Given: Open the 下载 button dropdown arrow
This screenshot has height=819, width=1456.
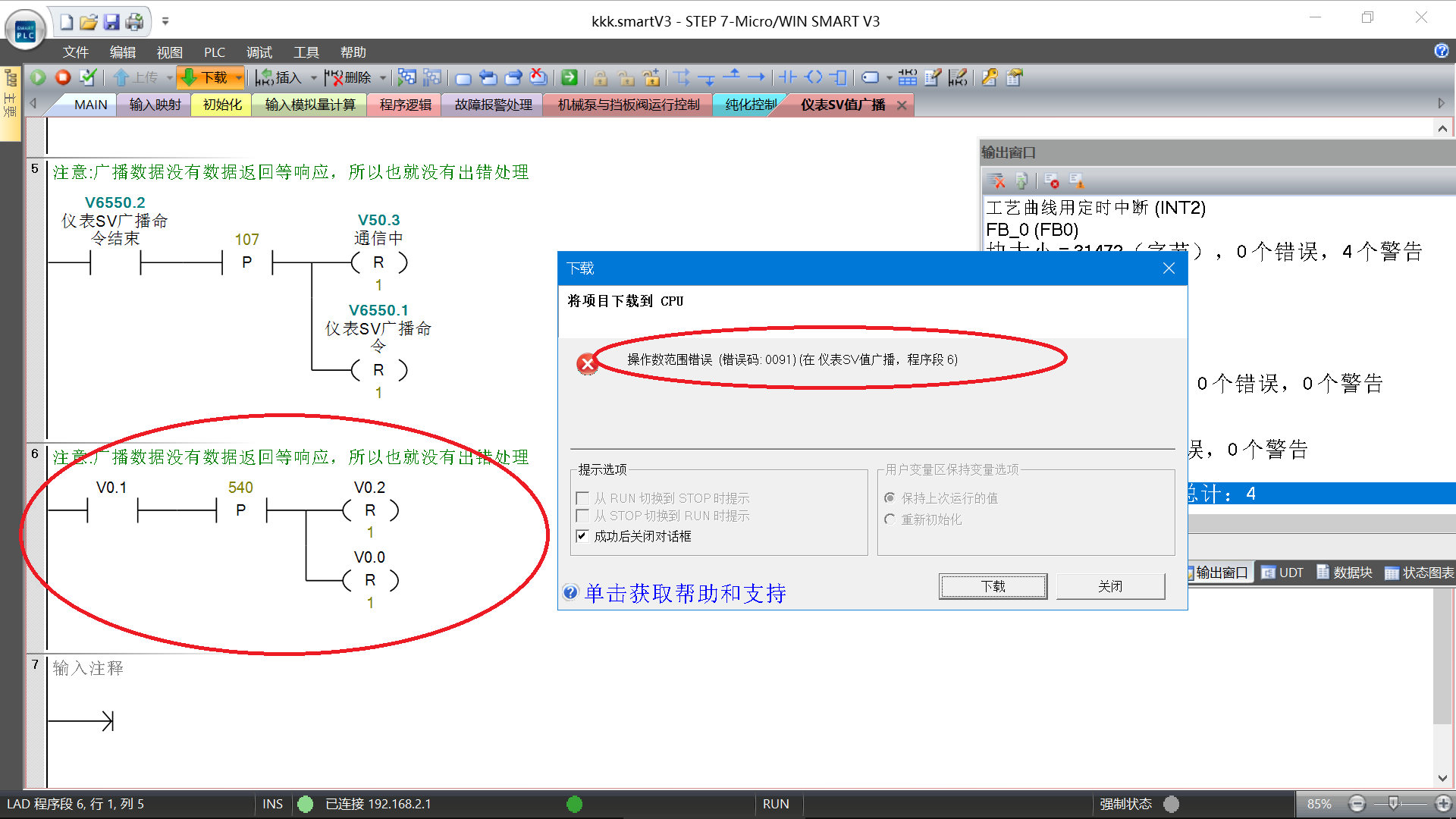Looking at the screenshot, I should (238, 77).
